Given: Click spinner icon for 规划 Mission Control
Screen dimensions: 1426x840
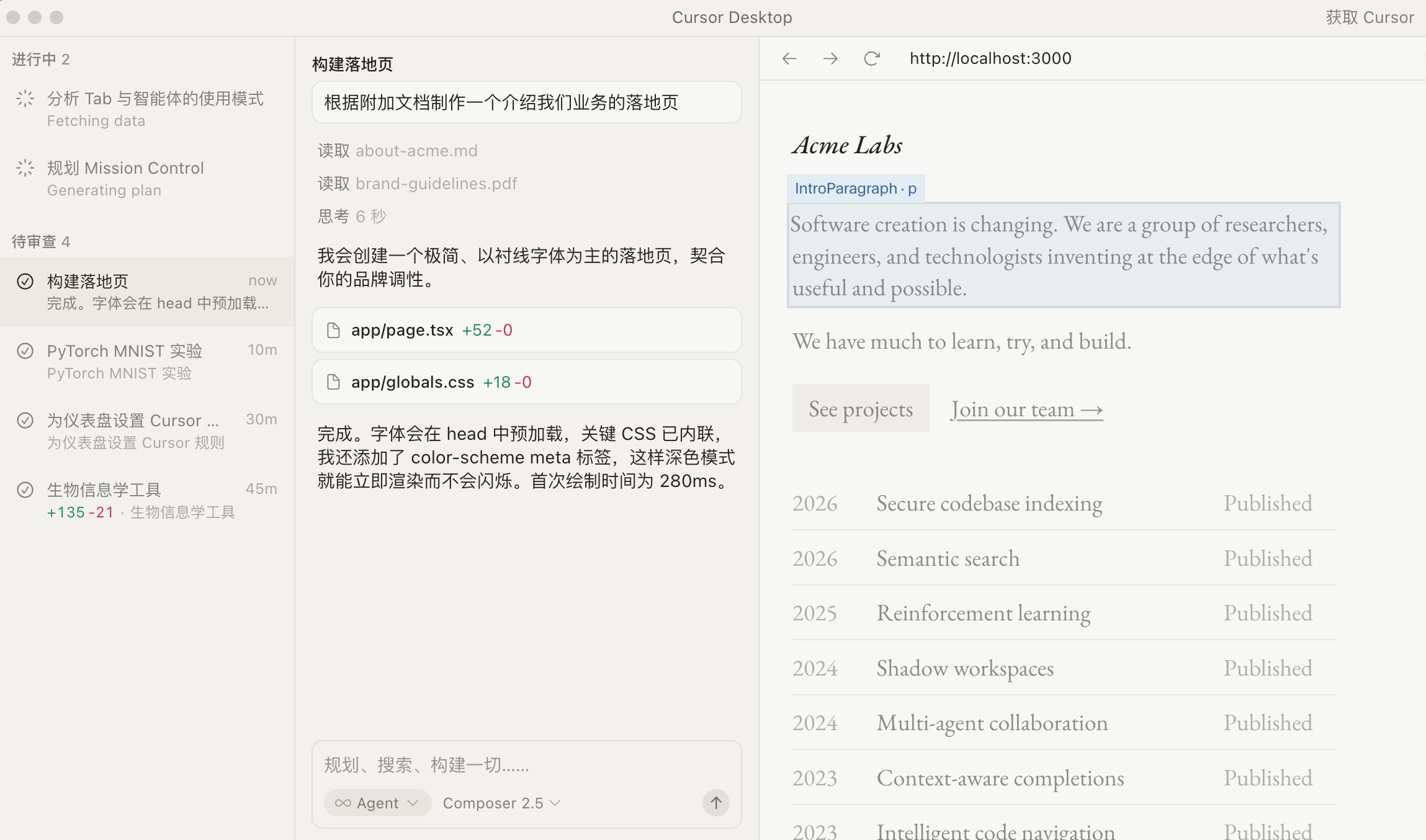Looking at the screenshot, I should (x=25, y=168).
